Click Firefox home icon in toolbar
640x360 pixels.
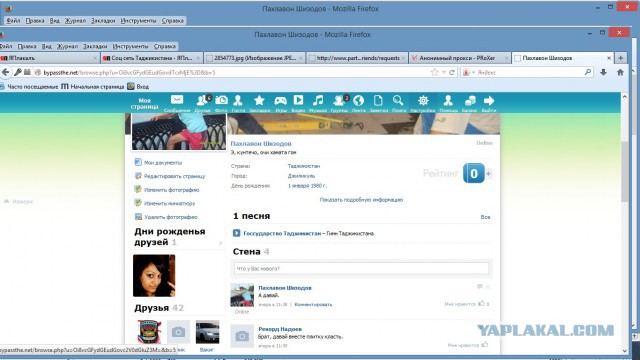click(x=620, y=72)
